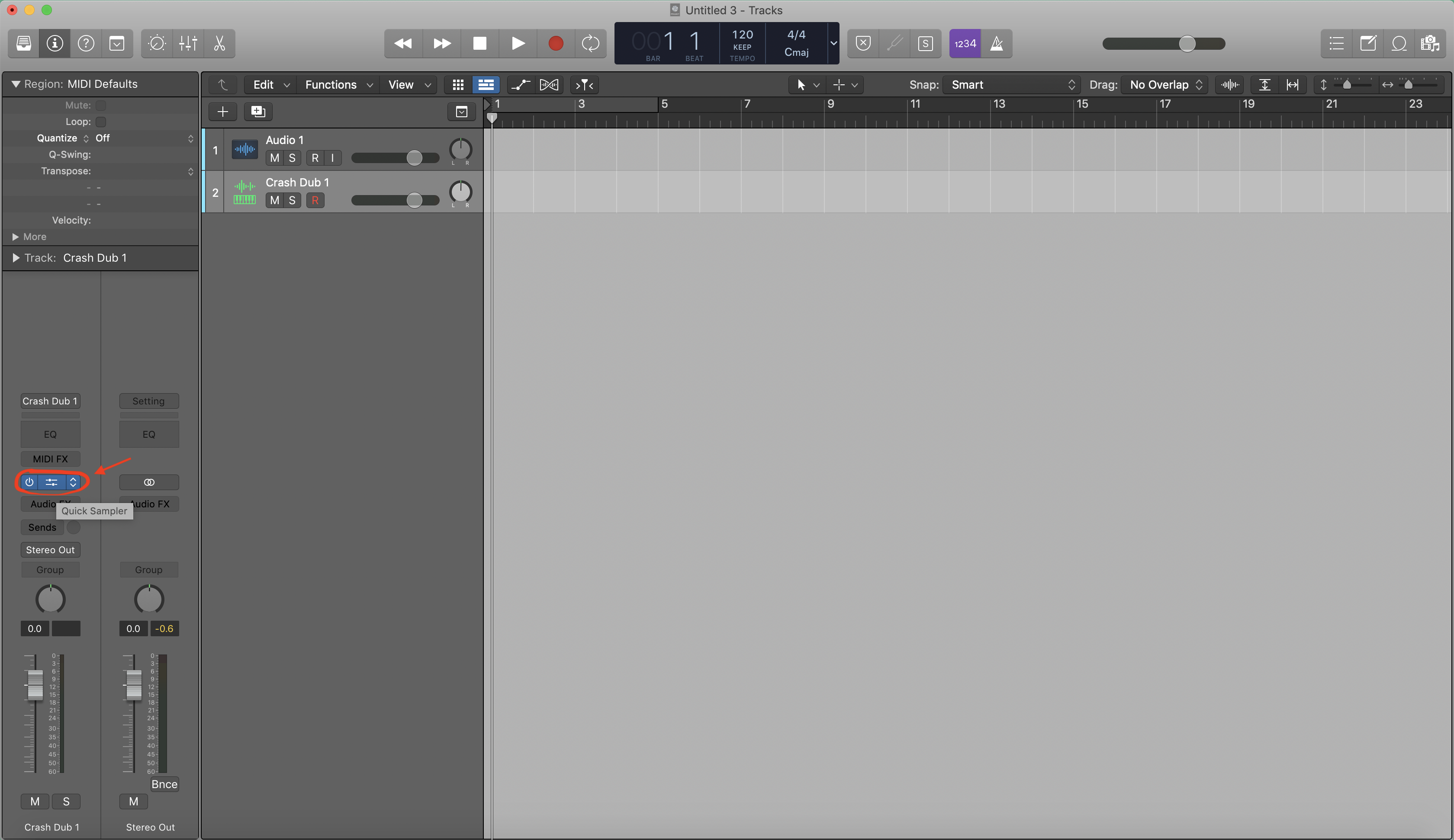Toggle the Cycle mode button
Screen dimensions: 1454x840
point(590,43)
